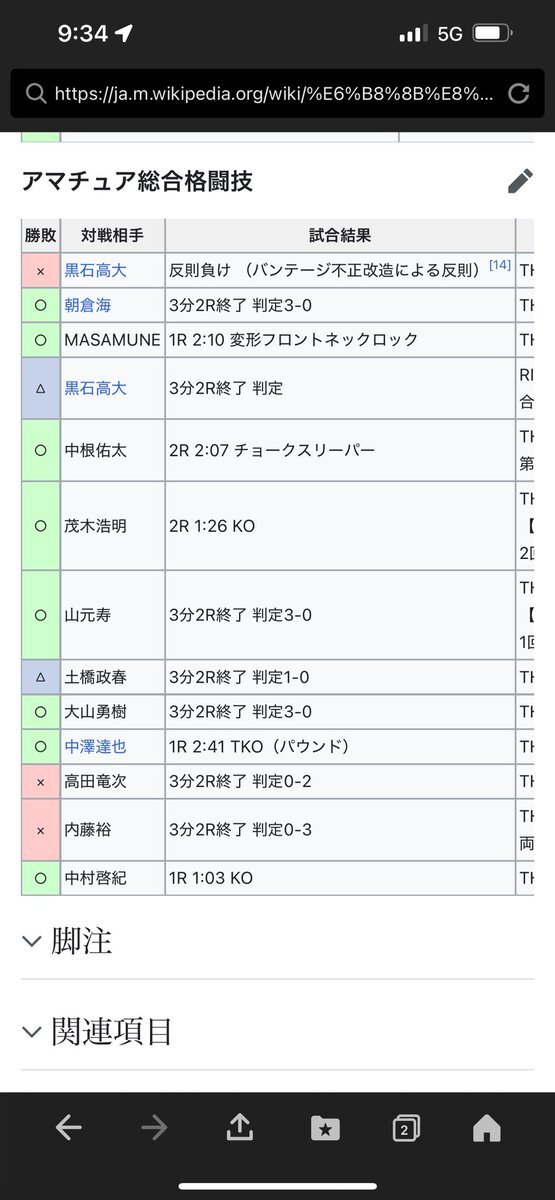Screen dimensions: 555x1200
Task: Open the 中澤達也 link
Action: pyautogui.click(x=95, y=747)
